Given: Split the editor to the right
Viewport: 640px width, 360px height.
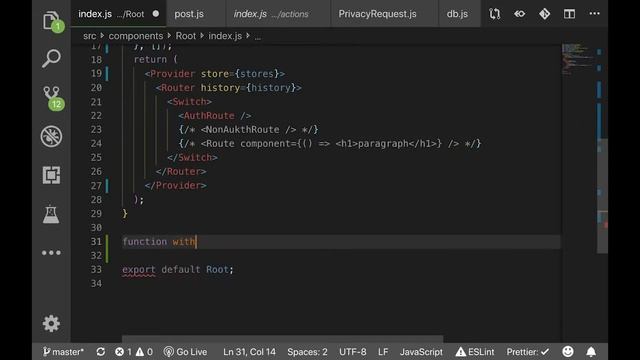Looking at the screenshot, I should click(569, 14).
